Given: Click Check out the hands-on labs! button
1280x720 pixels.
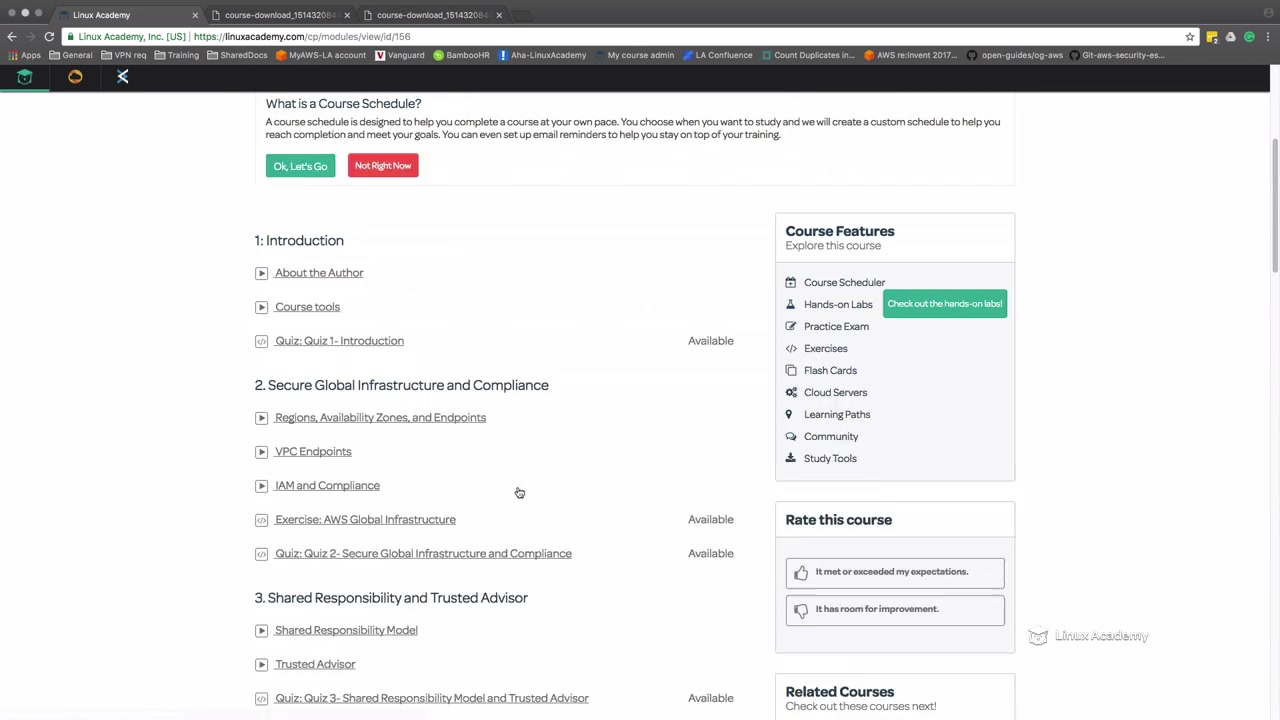Looking at the screenshot, I should pyautogui.click(x=944, y=304).
